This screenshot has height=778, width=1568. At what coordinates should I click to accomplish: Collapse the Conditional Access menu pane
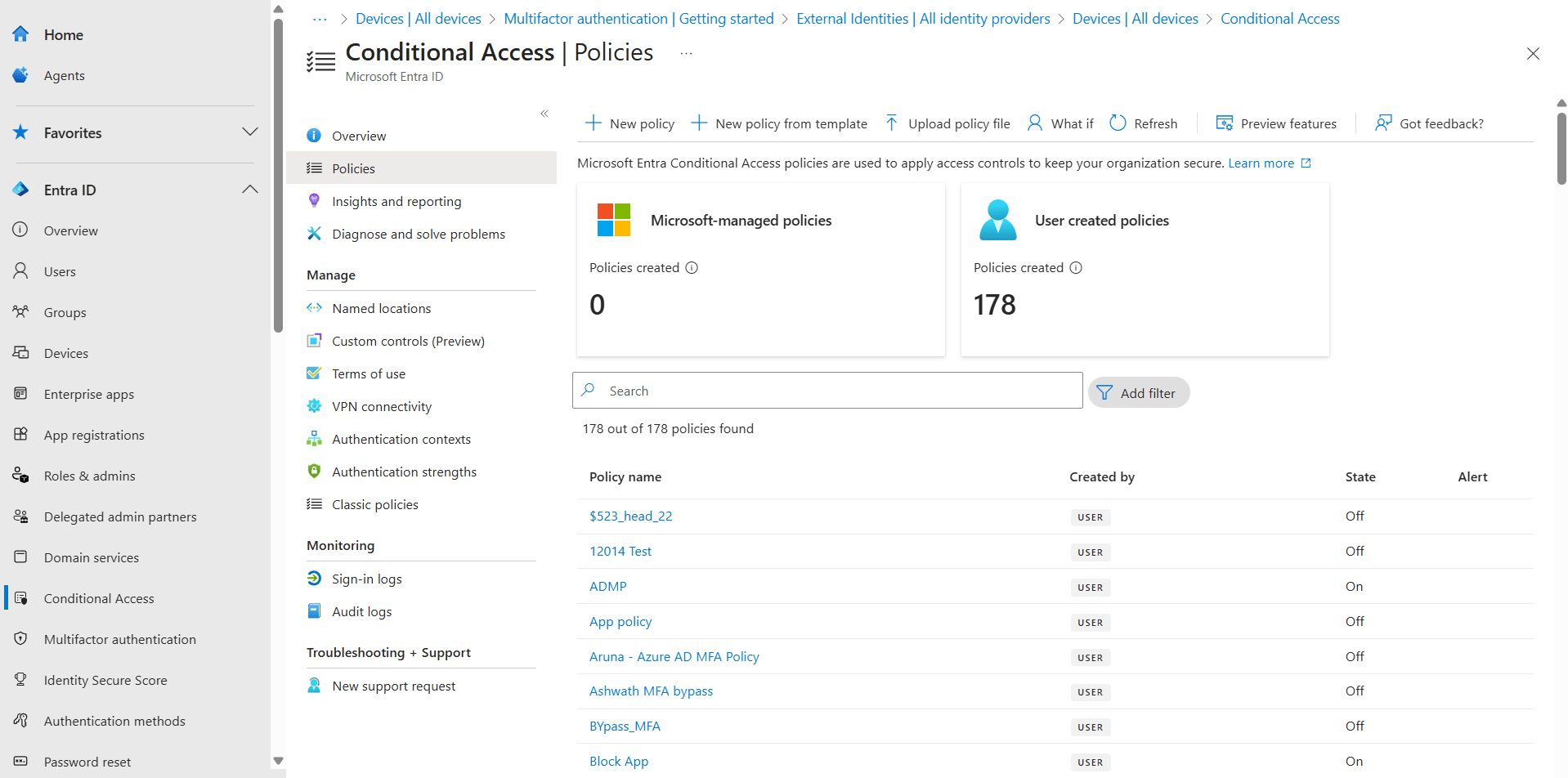click(x=544, y=114)
